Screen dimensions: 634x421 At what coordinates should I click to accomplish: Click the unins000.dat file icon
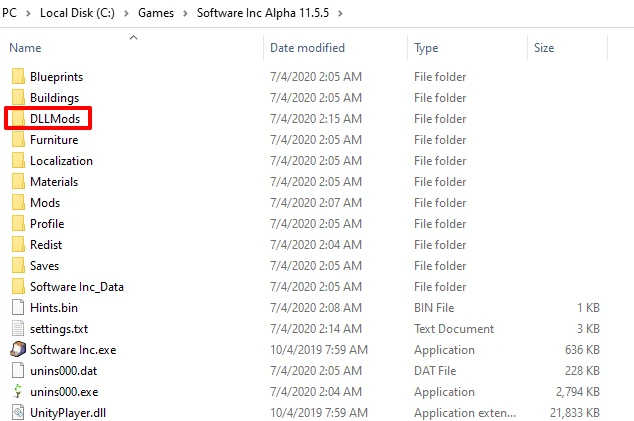pos(18,370)
